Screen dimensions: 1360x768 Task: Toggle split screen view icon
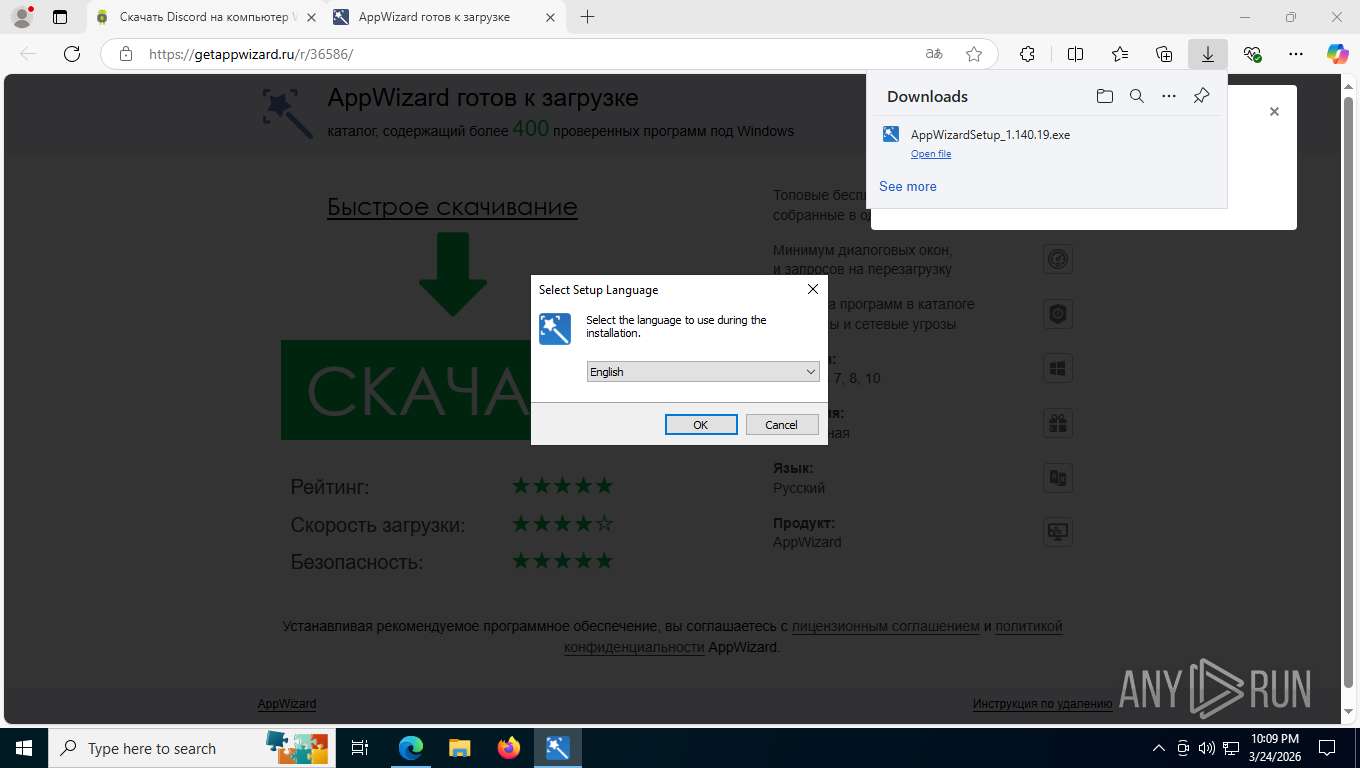[x=1075, y=54]
